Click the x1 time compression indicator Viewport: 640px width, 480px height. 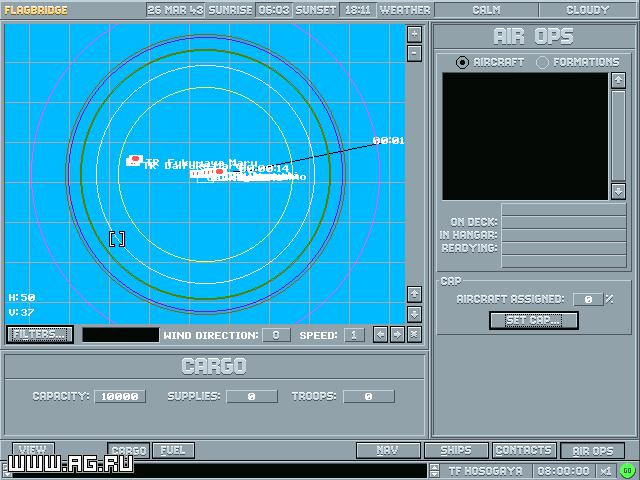click(606, 471)
